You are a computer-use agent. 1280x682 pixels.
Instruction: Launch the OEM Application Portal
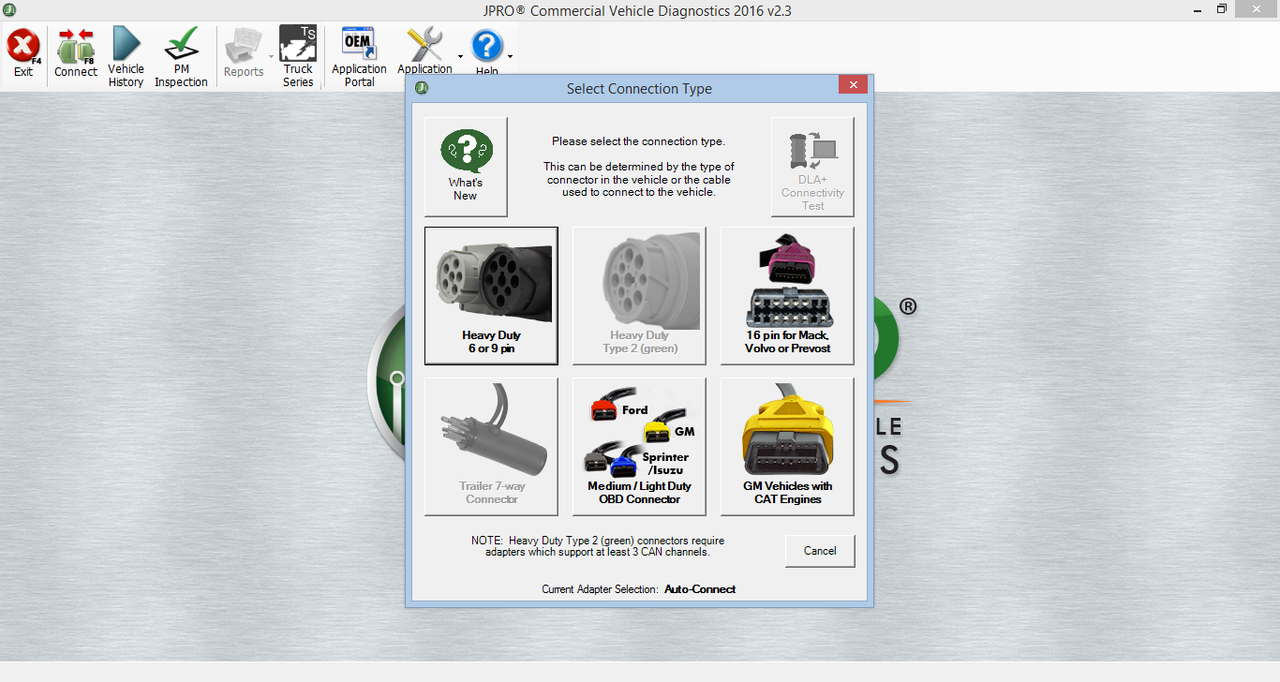359,57
